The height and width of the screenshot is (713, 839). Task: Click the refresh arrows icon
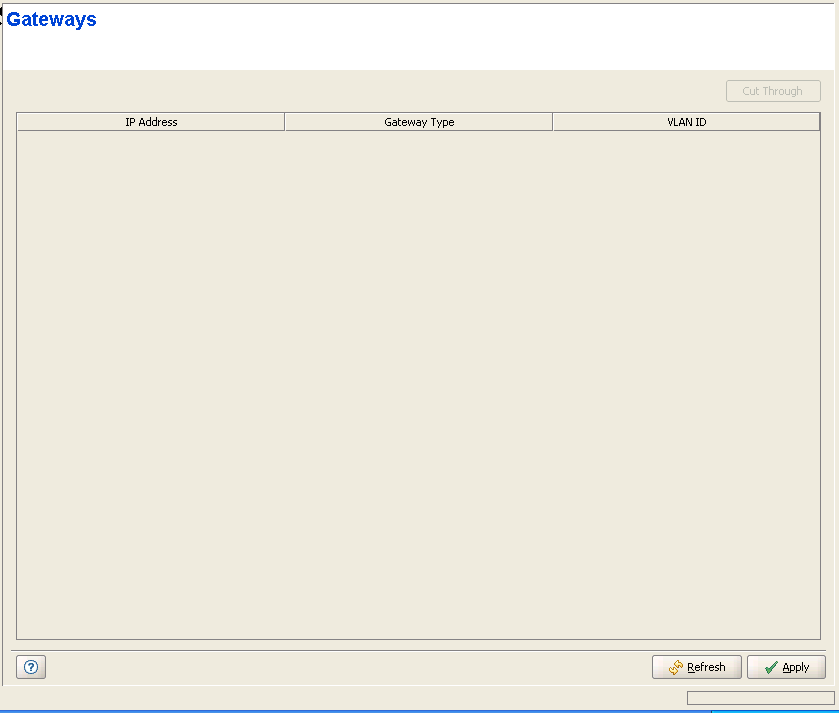[x=676, y=667]
